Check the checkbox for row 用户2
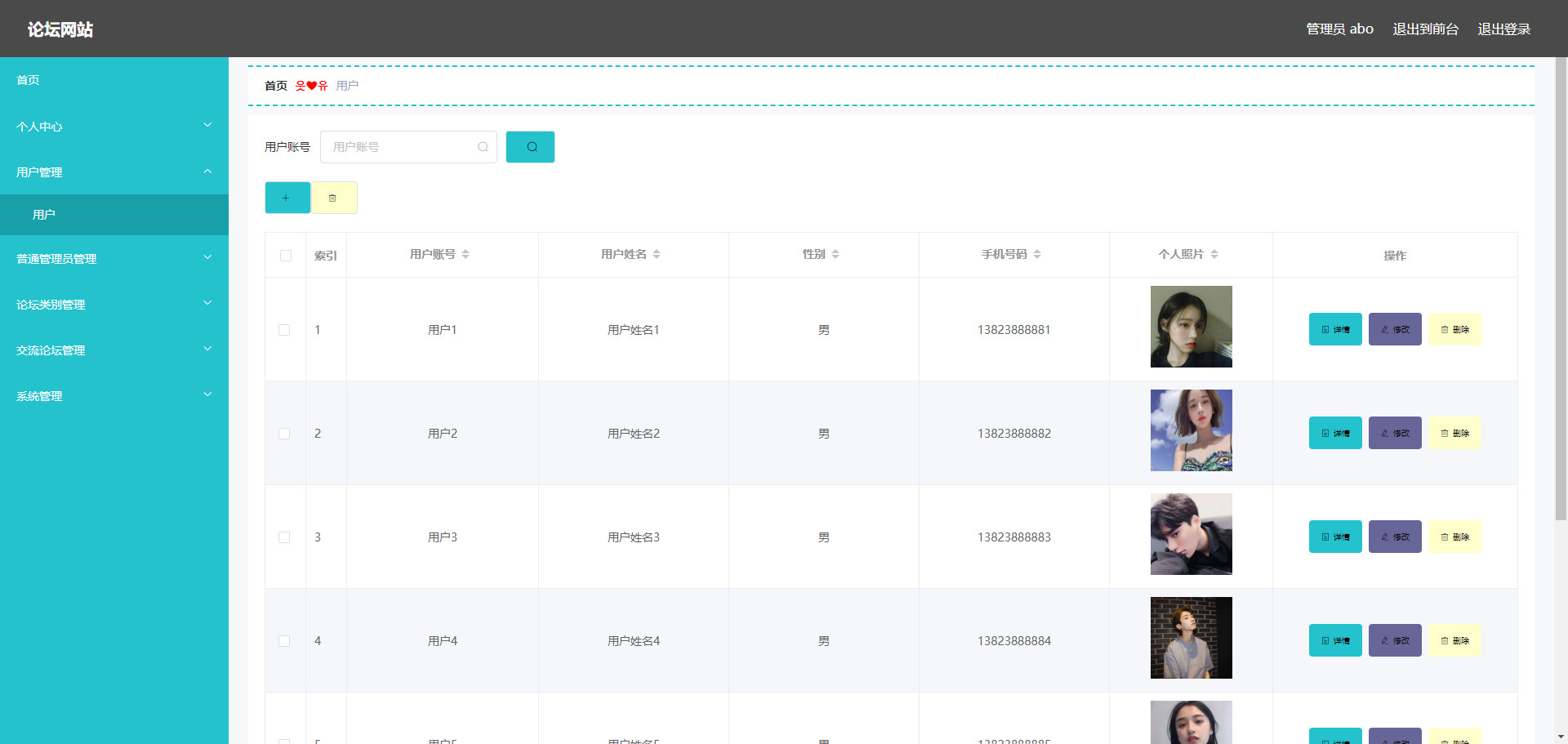Image resolution: width=1568 pixels, height=744 pixels. click(x=284, y=434)
